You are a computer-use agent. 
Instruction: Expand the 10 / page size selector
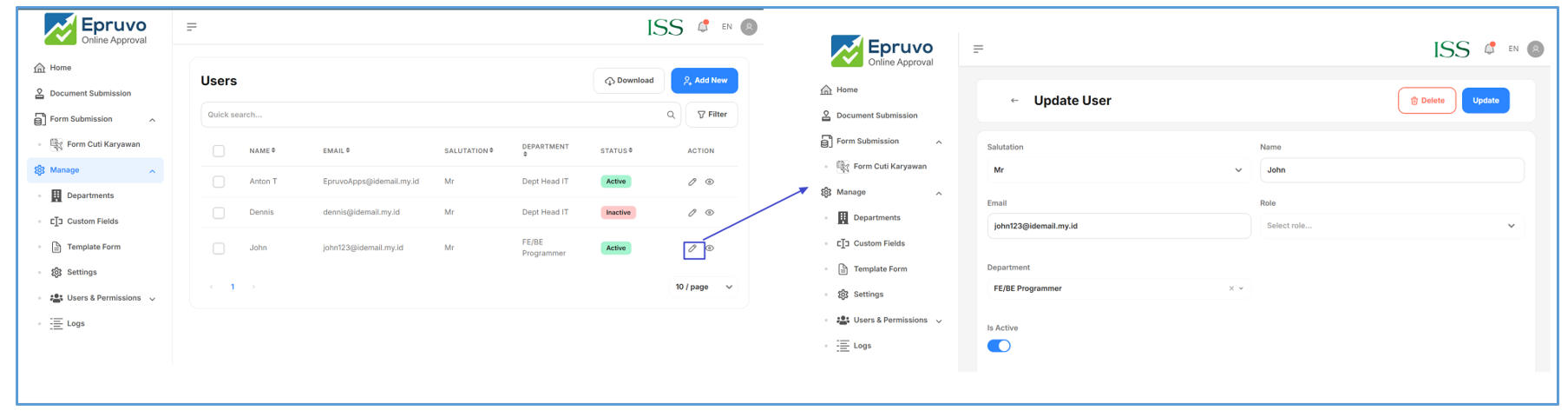tap(705, 287)
